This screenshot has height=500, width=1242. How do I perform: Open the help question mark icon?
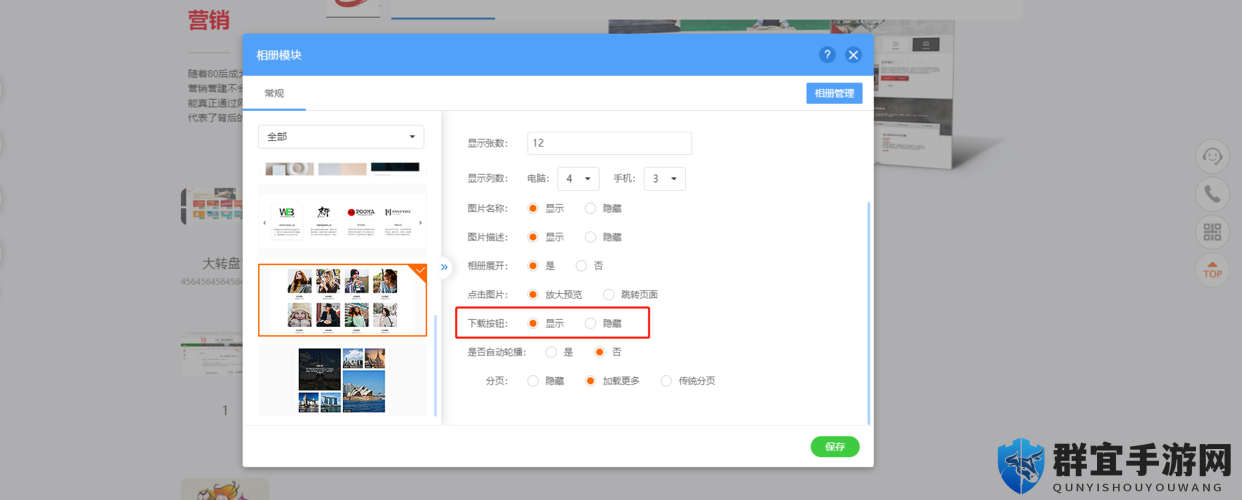coord(826,55)
